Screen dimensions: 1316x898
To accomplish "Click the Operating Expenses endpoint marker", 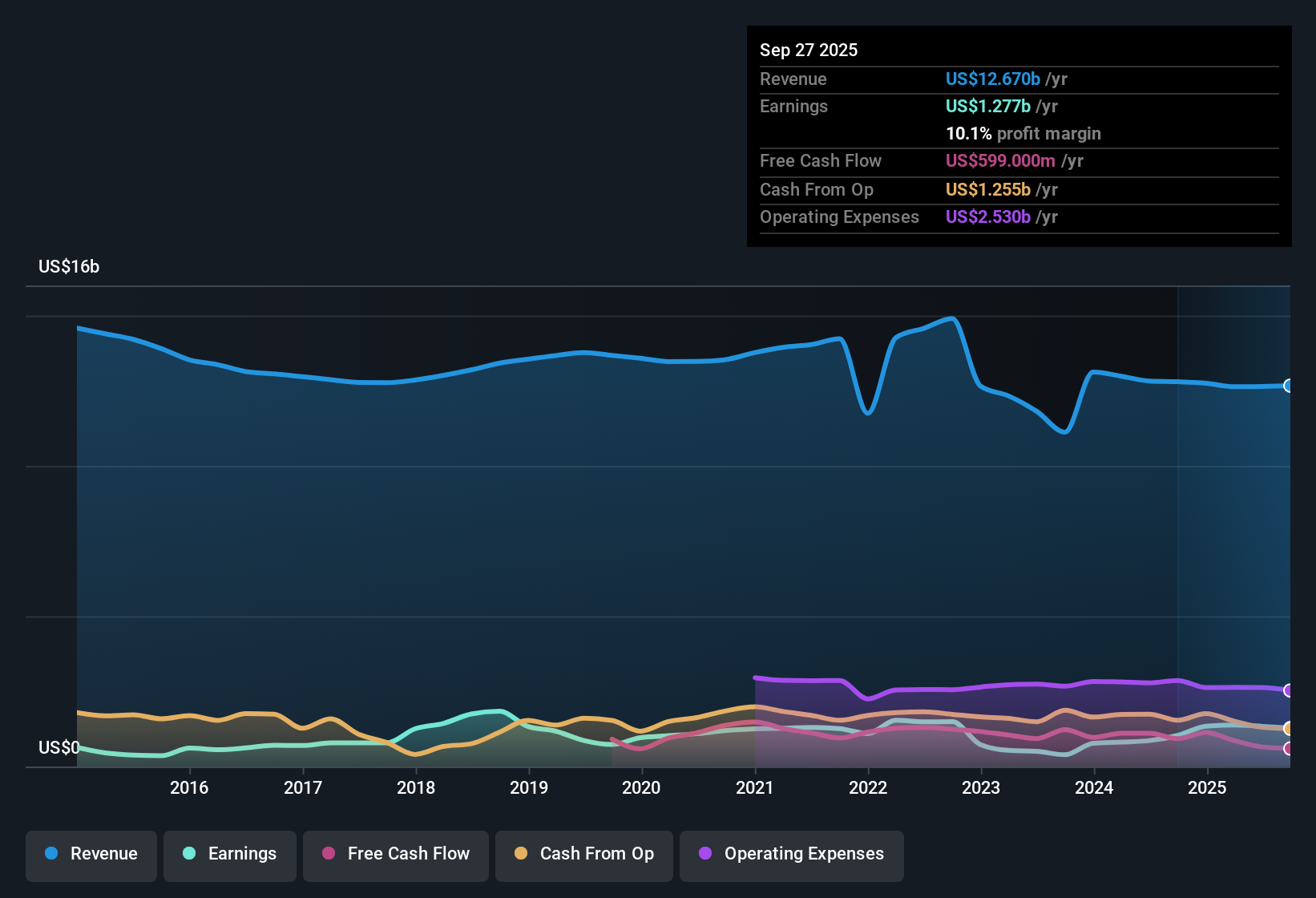I will click(1288, 690).
